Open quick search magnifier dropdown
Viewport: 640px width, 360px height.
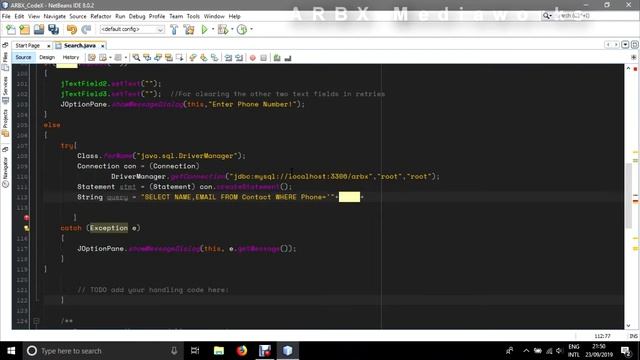click(x=547, y=16)
